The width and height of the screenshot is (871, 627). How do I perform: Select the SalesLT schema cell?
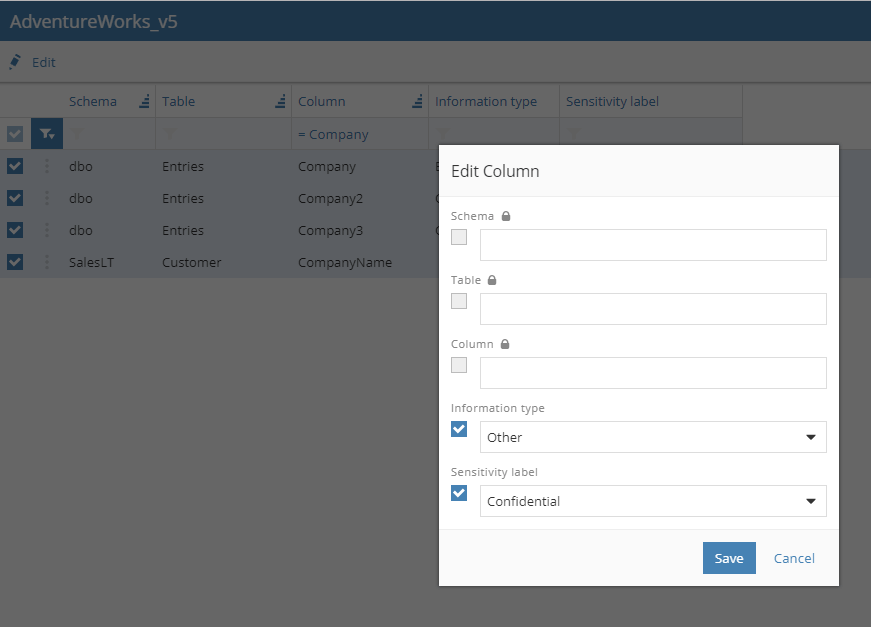coord(91,262)
